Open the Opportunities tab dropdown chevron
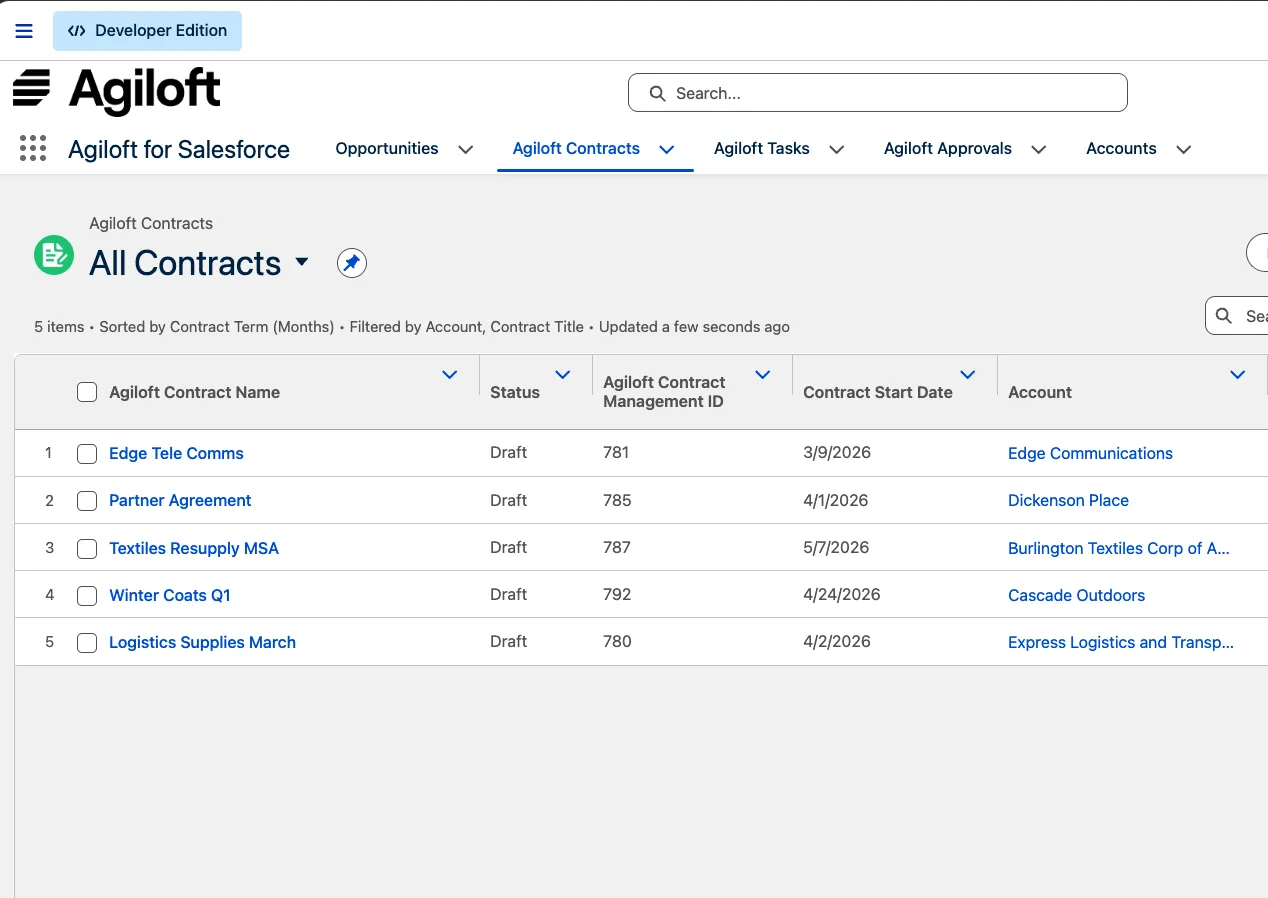1268x898 pixels. [466, 150]
